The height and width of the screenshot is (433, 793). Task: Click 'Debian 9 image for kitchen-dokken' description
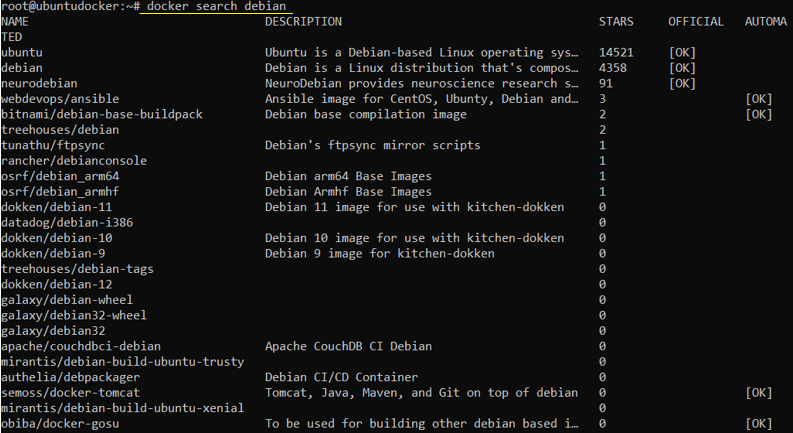tap(380, 253)
